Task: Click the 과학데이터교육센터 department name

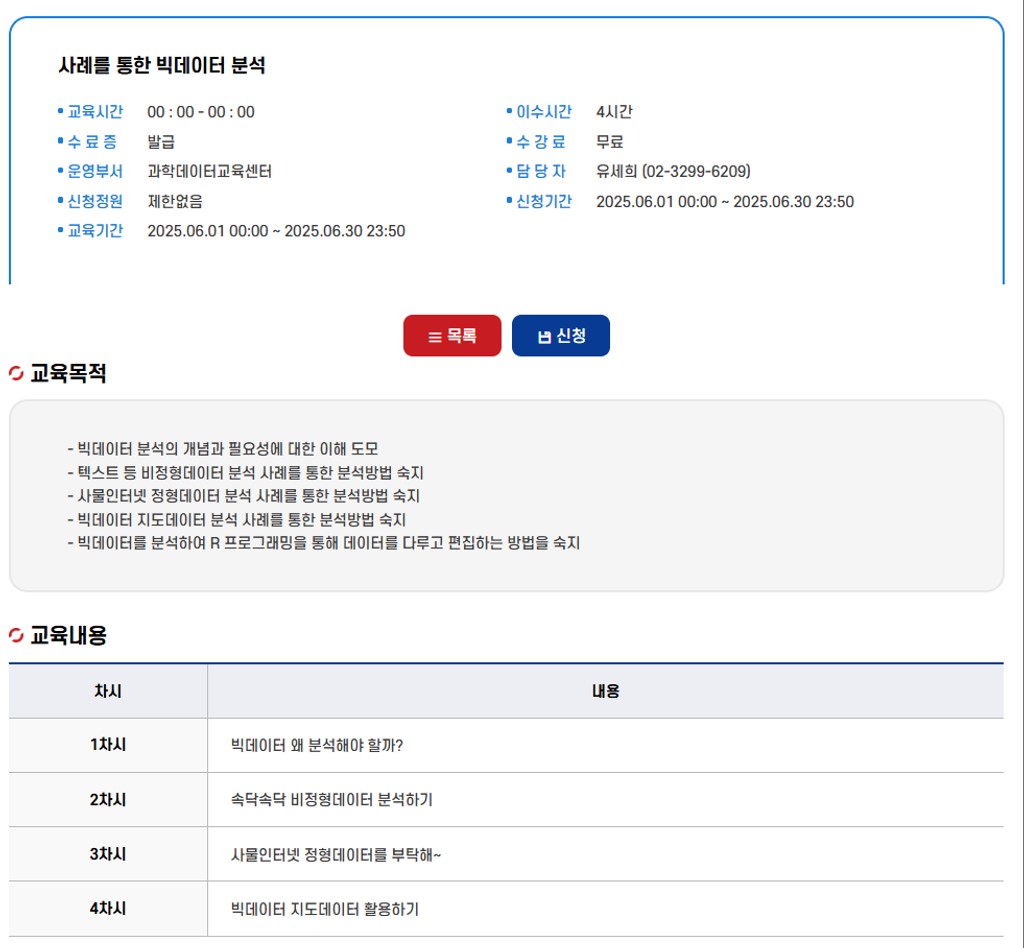Action: (209, 171)
